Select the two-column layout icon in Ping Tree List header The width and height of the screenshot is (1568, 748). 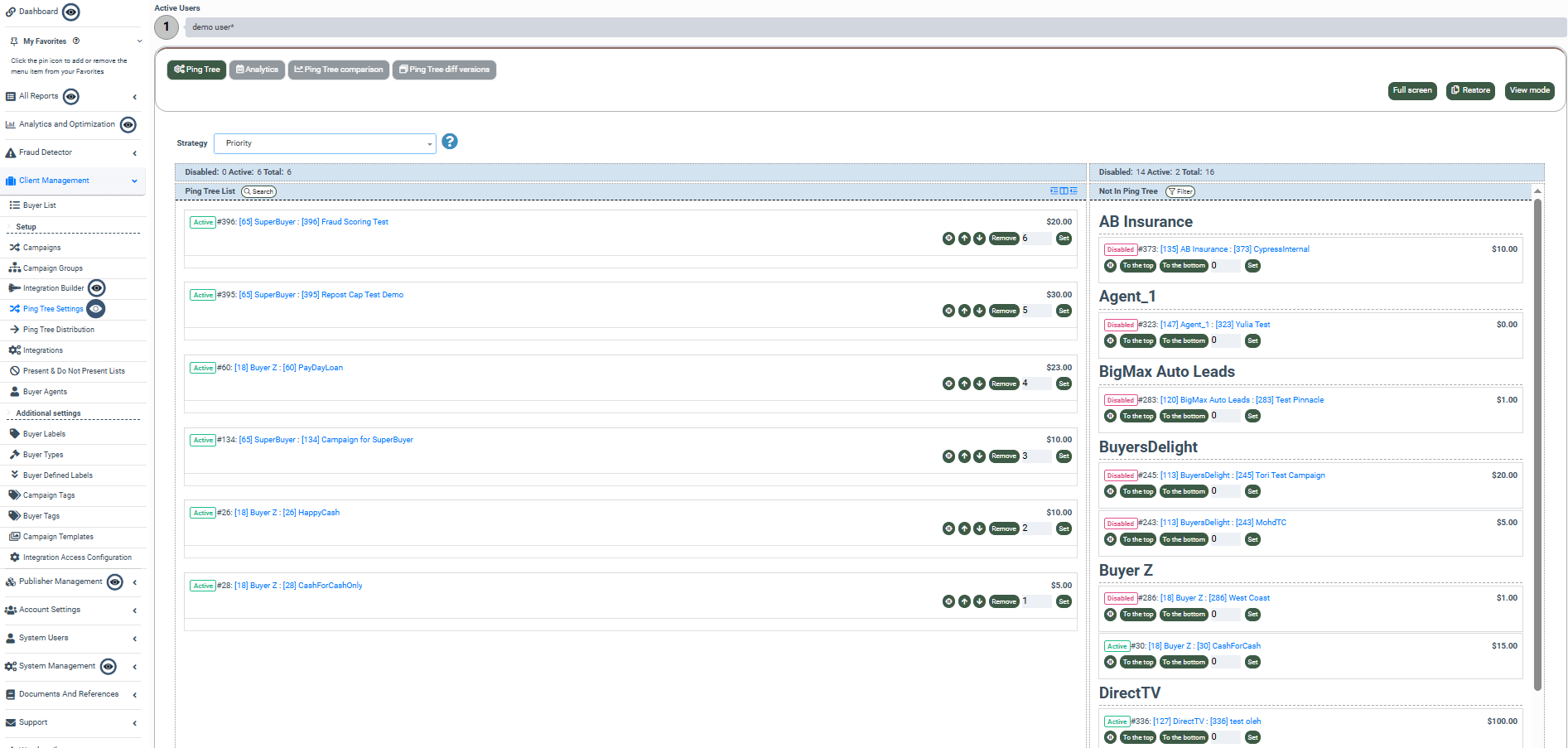pos(1064,191)
